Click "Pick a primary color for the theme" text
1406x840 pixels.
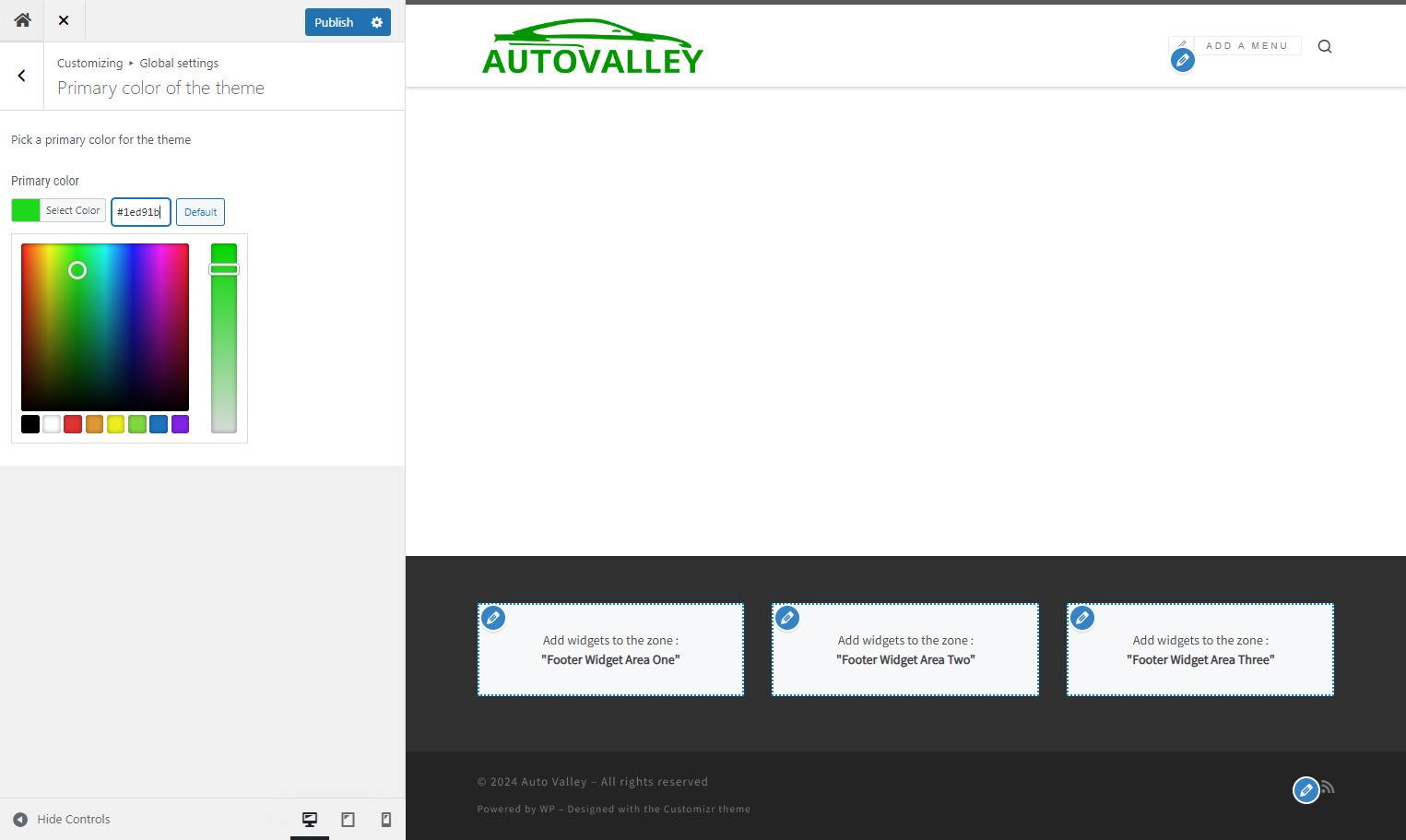pyautogui.click(x=101, y=140)
